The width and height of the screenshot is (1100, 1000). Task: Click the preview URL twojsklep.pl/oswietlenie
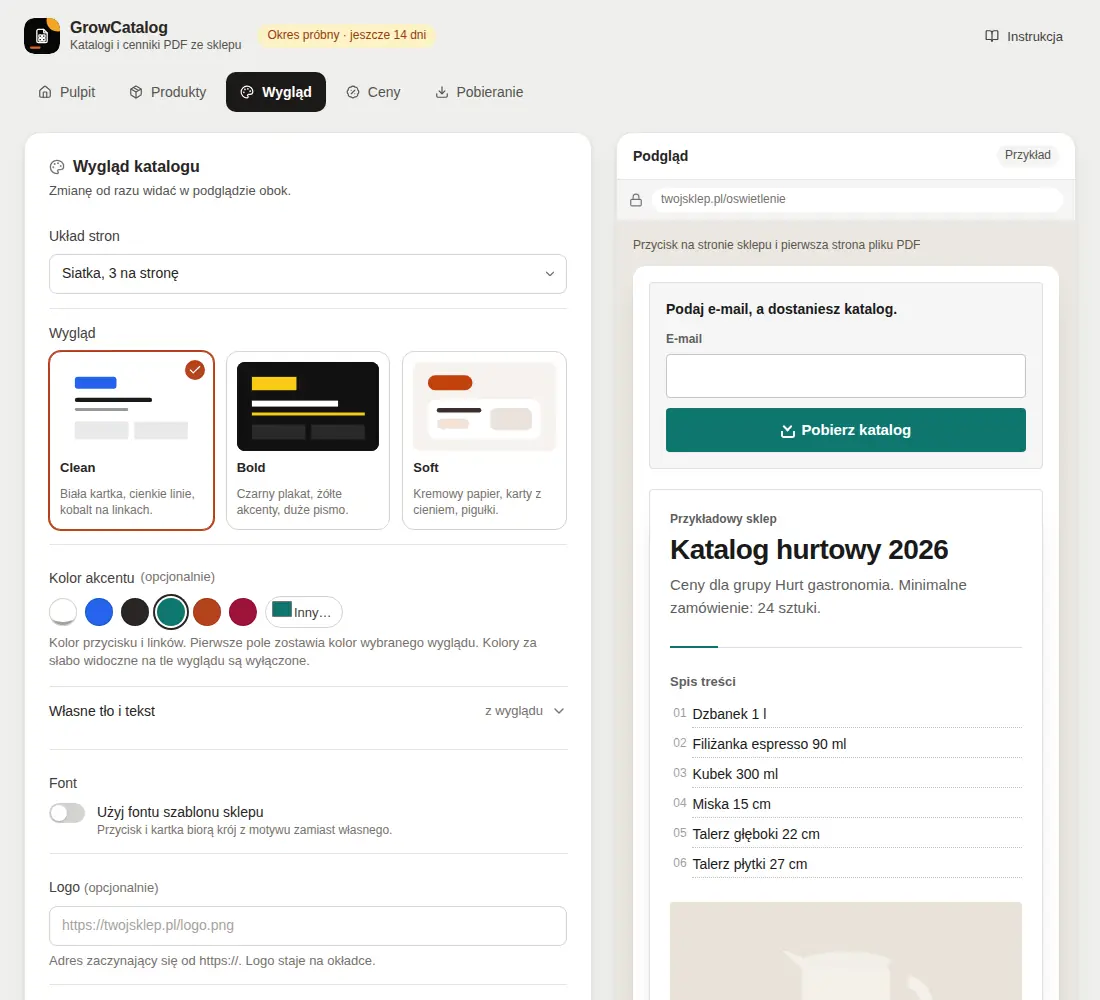(x=857, y=199)
